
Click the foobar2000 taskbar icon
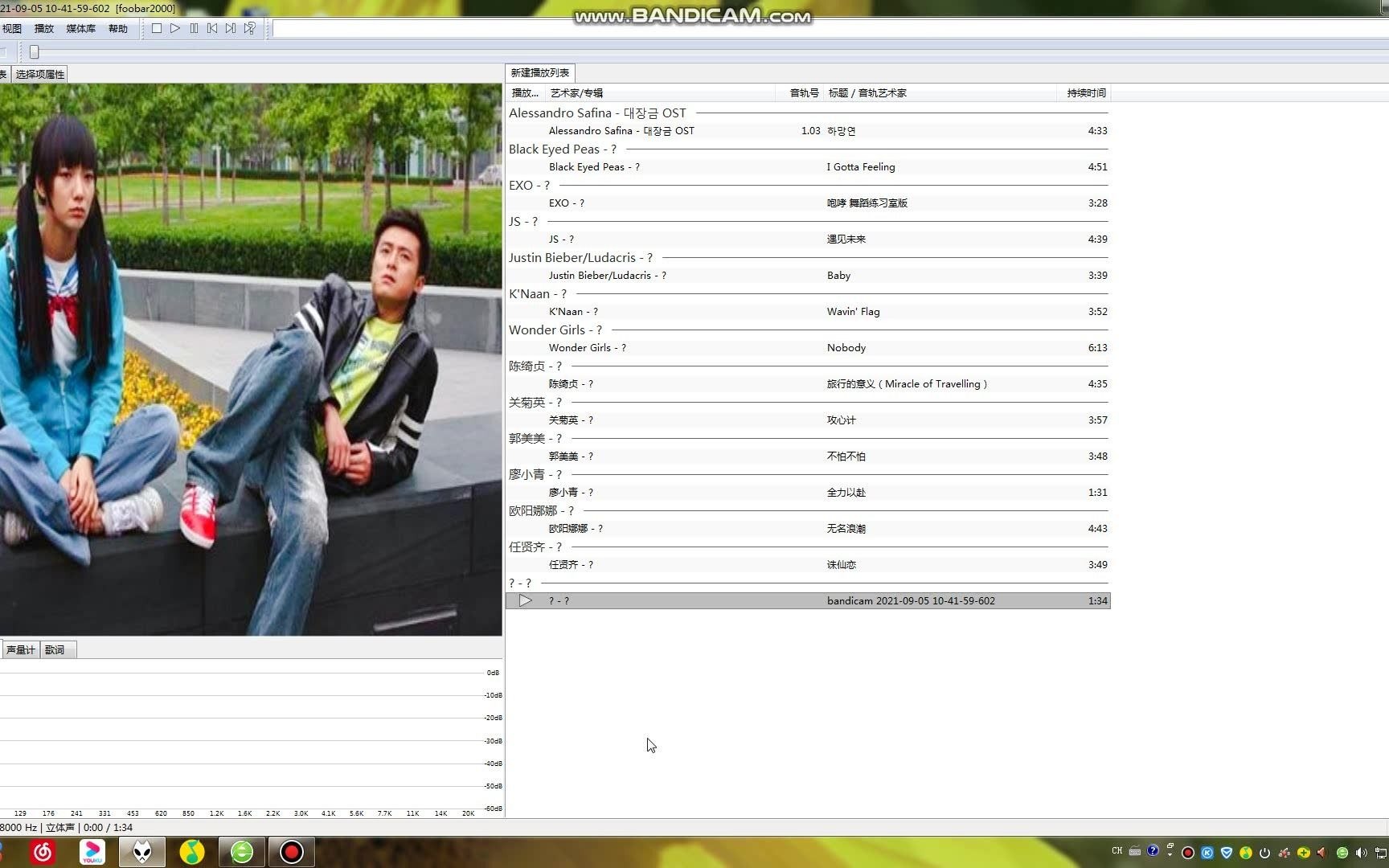[142, 852]
